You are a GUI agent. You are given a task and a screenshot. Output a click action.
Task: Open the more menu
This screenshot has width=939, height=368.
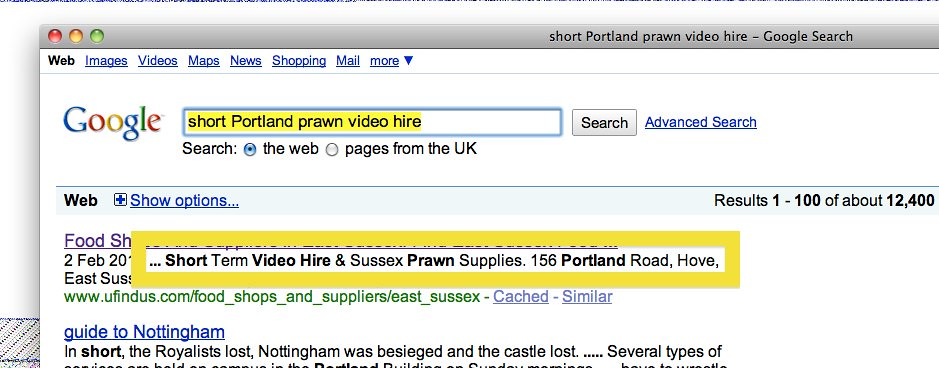click(x=384, y=60)
